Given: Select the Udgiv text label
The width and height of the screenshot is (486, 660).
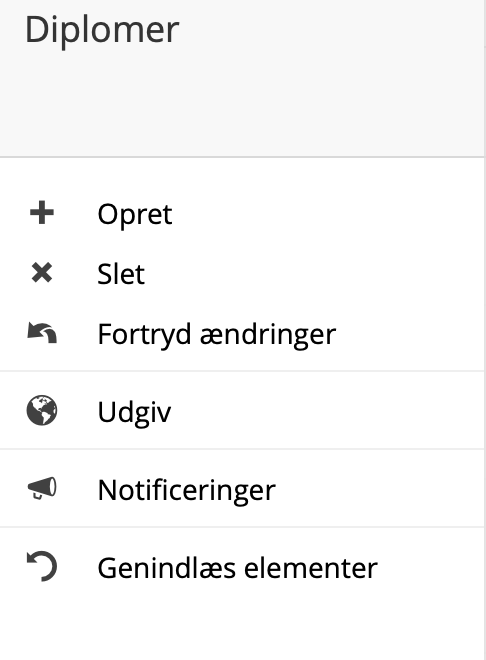Looking at the screenshot, I should click(x=134, y=412).
